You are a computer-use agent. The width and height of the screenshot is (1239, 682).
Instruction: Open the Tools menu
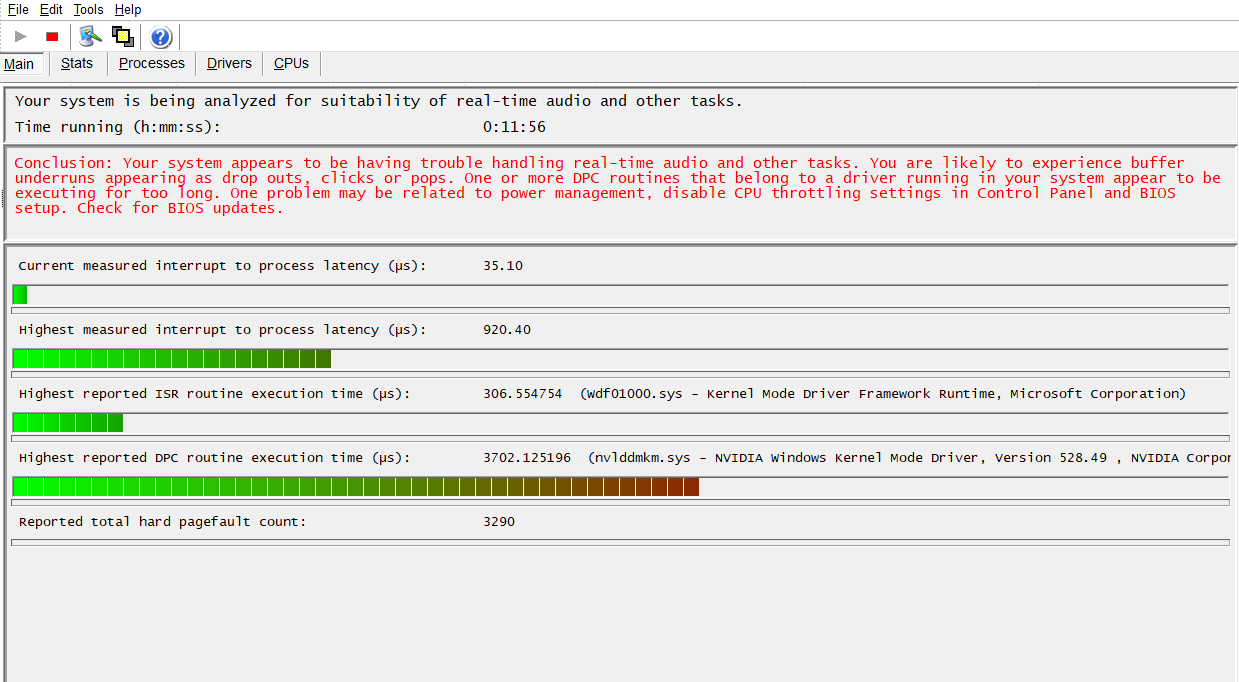88,9
